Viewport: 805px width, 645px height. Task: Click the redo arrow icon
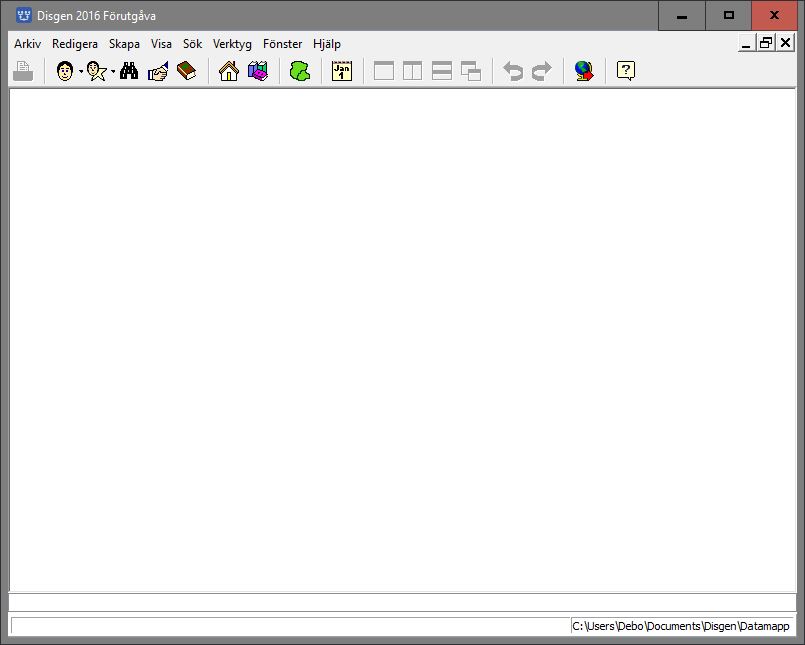(542, 71)
